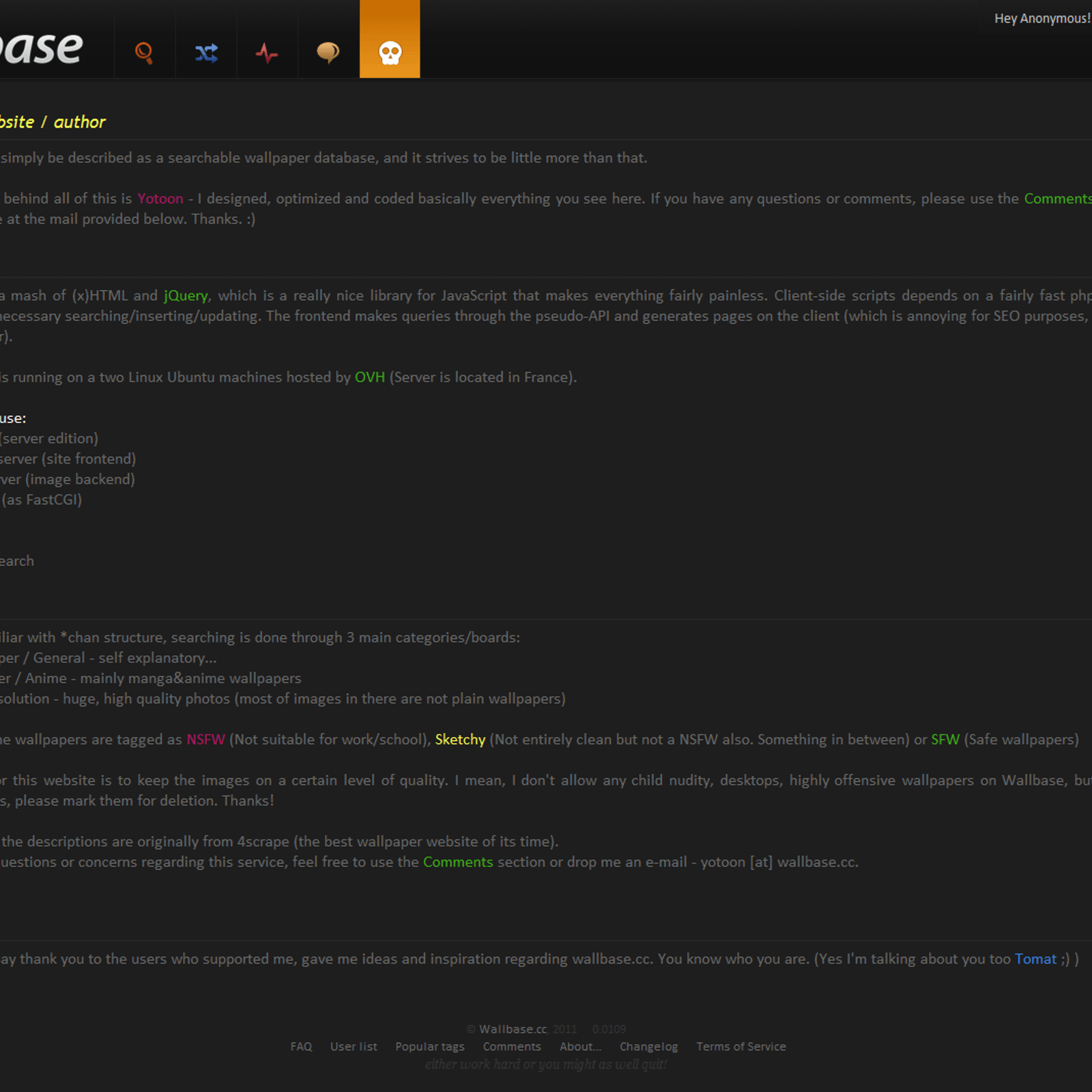Click the 'either work hard' footer quote
Image resolution: width=1092 pixels, height=1092 pixels.
click(x=546, y=1064)
